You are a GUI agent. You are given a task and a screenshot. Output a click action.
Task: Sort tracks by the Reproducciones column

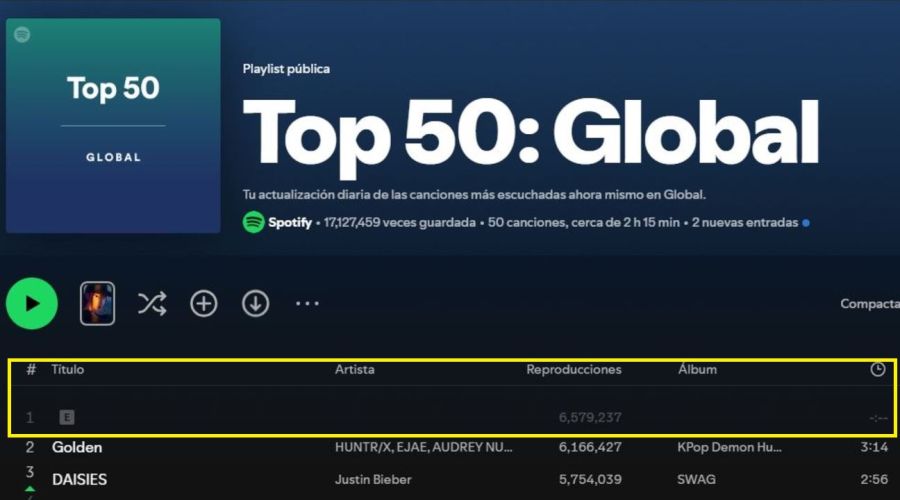click(x=573, y=370)
